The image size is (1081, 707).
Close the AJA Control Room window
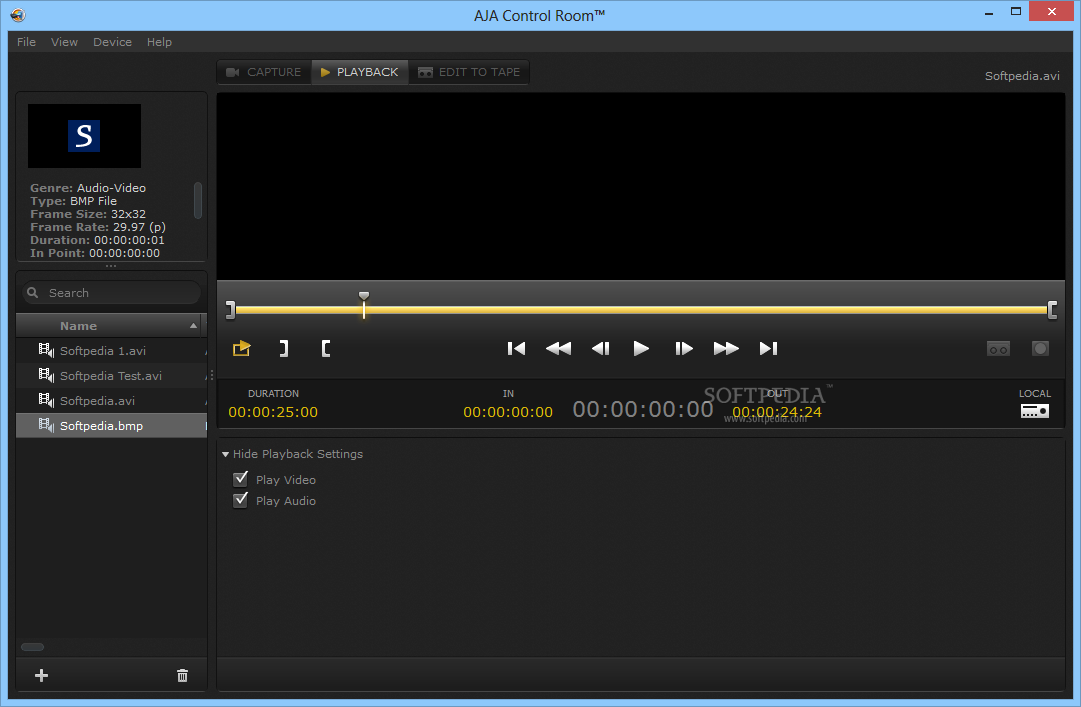1051,11
